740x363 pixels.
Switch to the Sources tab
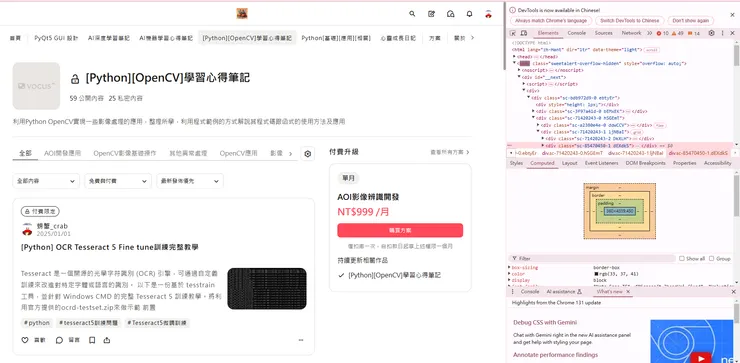[x=603, y=33]
